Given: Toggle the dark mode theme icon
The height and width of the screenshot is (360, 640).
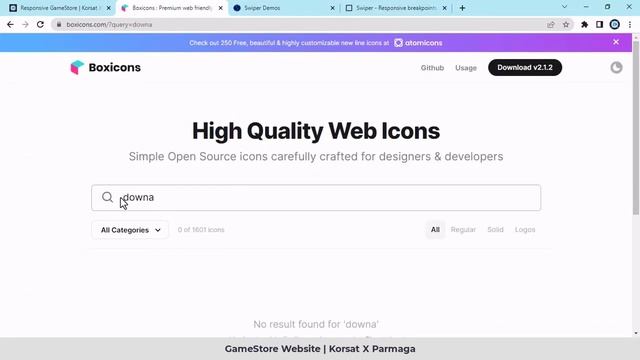Looking at the screenshot, I should pyautogui.click(x=616, y=67).
